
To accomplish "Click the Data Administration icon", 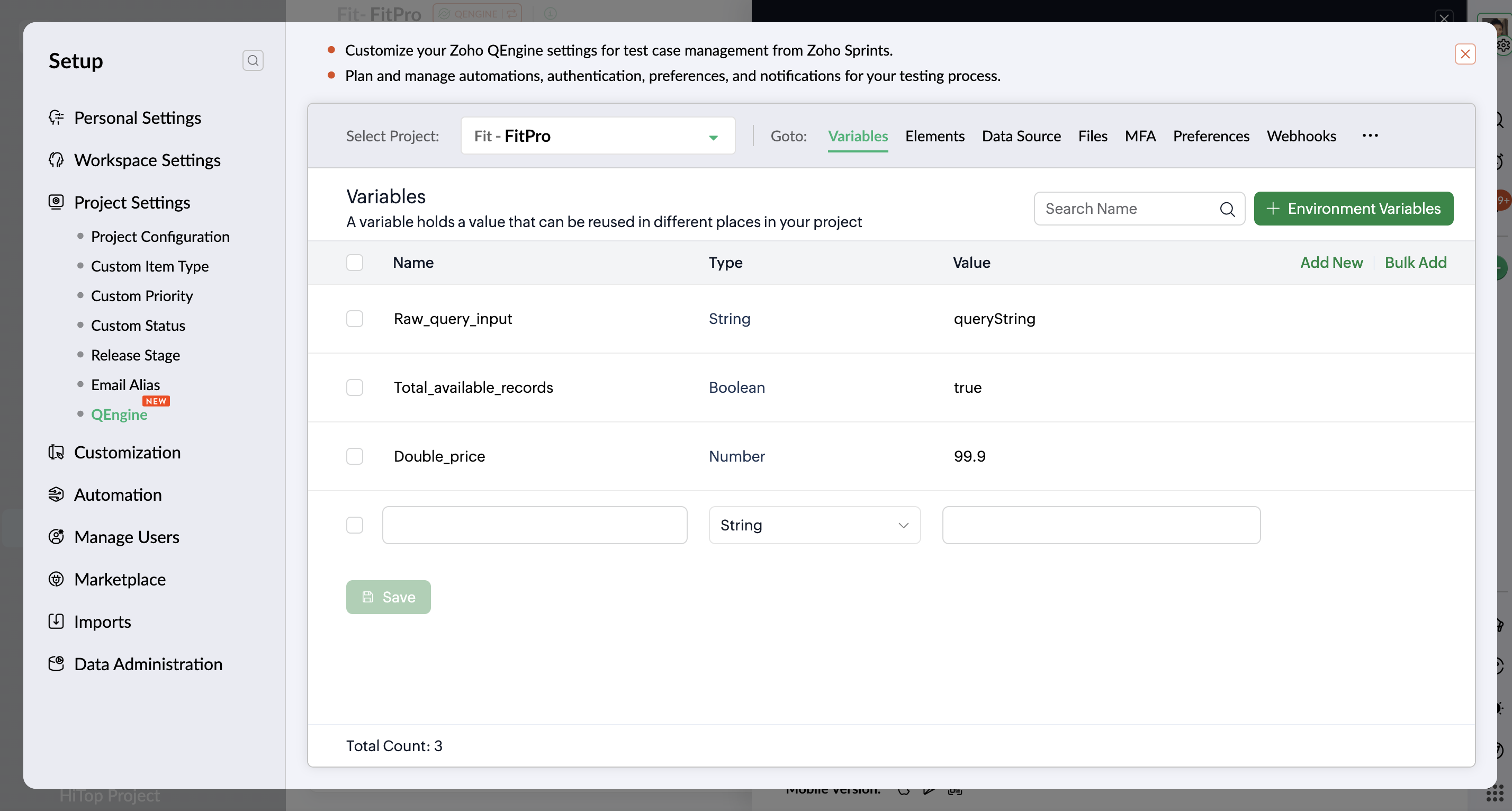I will click(56, 663).
